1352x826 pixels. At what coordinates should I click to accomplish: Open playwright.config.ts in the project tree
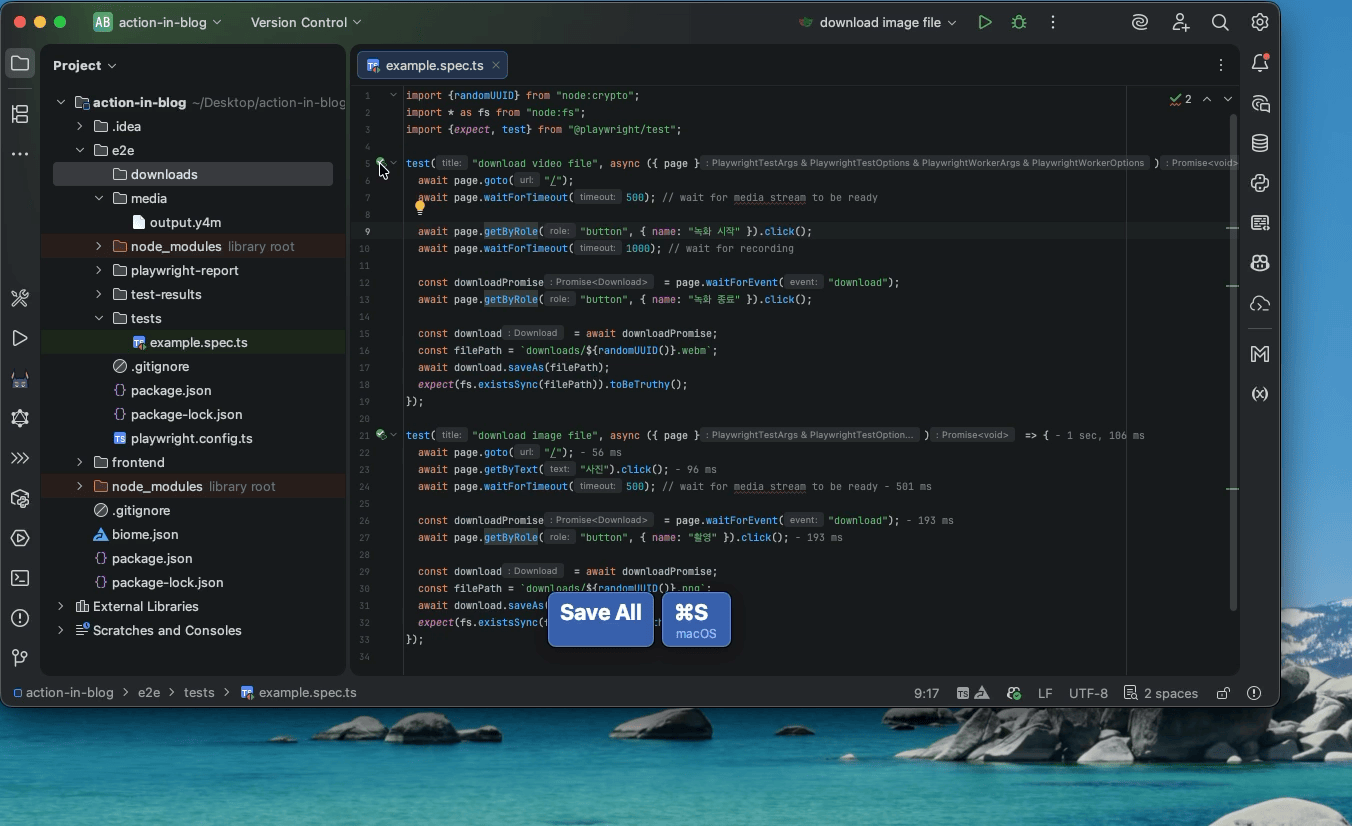191,438
